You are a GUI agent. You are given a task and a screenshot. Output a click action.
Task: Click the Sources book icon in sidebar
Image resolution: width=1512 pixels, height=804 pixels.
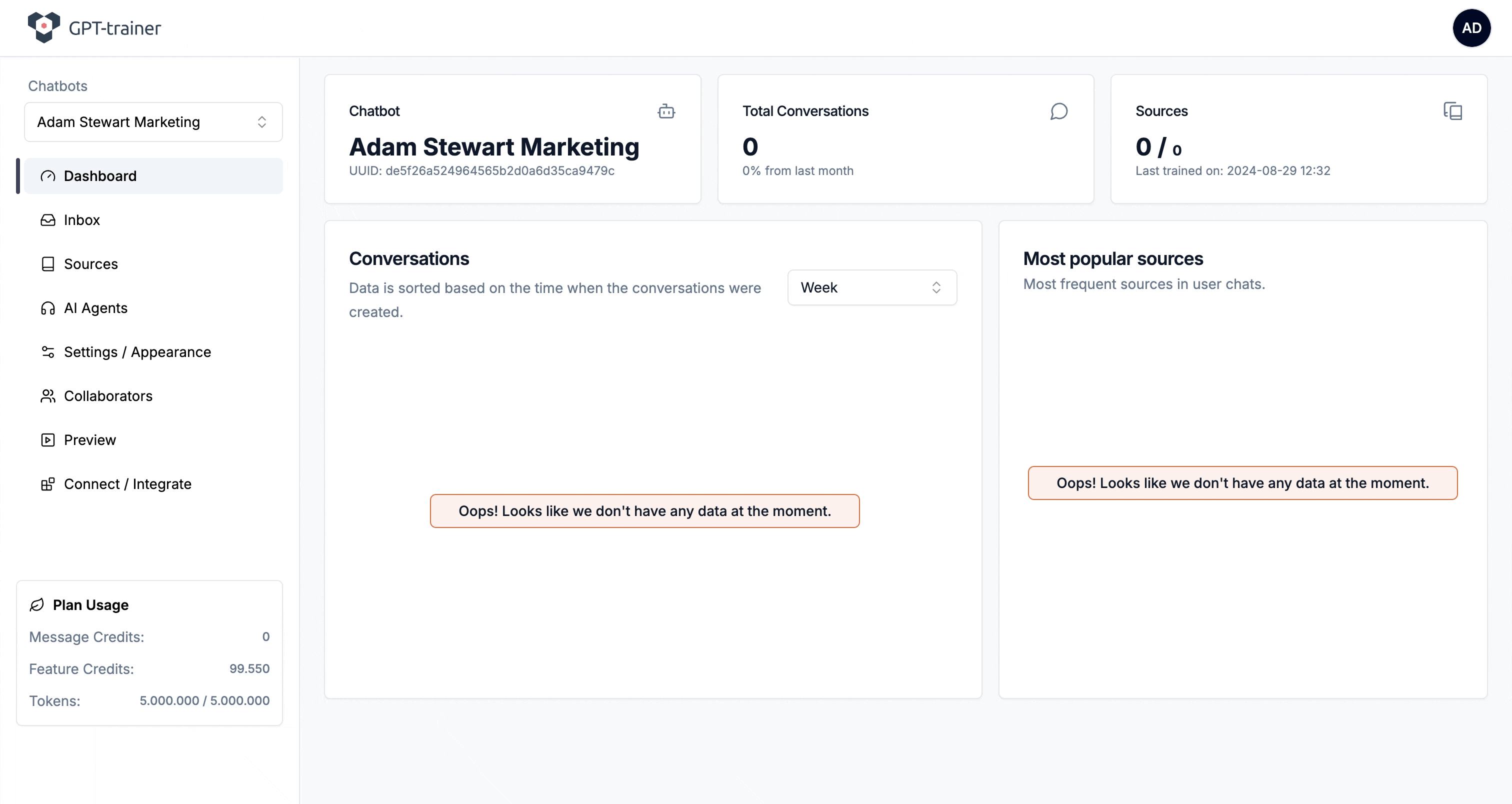pos(47,264)
